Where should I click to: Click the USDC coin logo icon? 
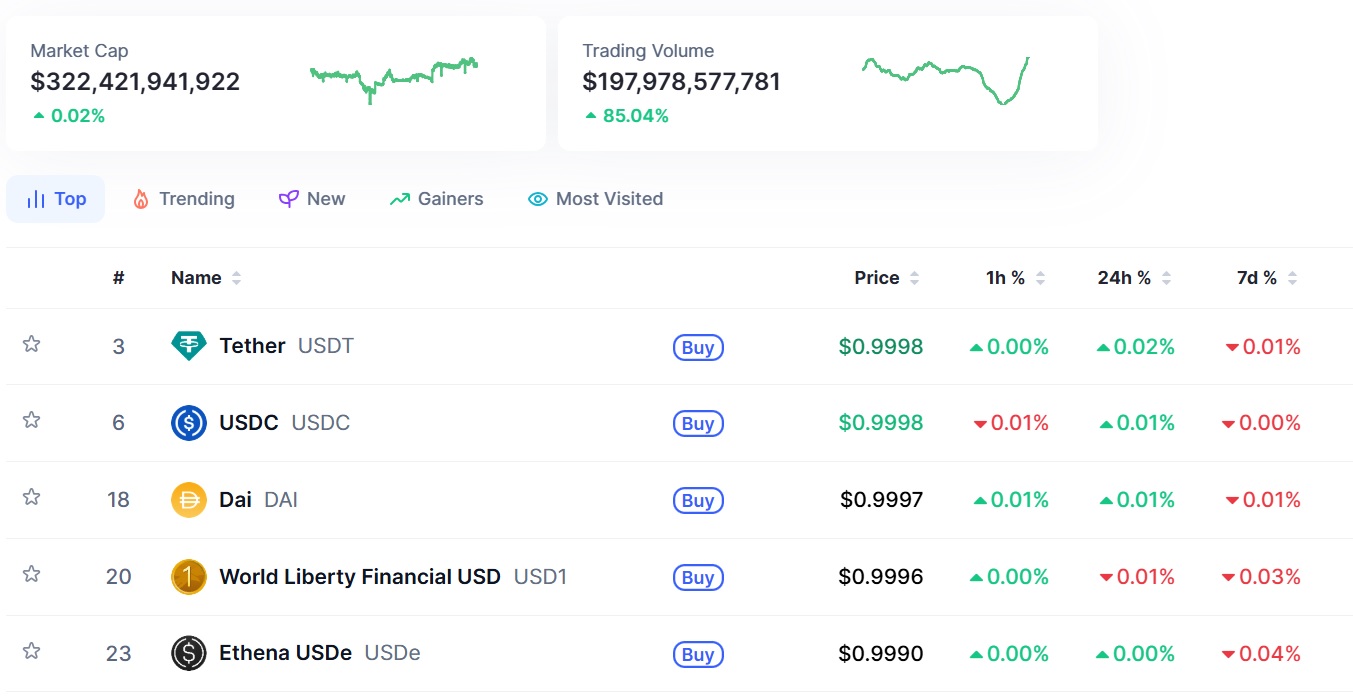189,423
